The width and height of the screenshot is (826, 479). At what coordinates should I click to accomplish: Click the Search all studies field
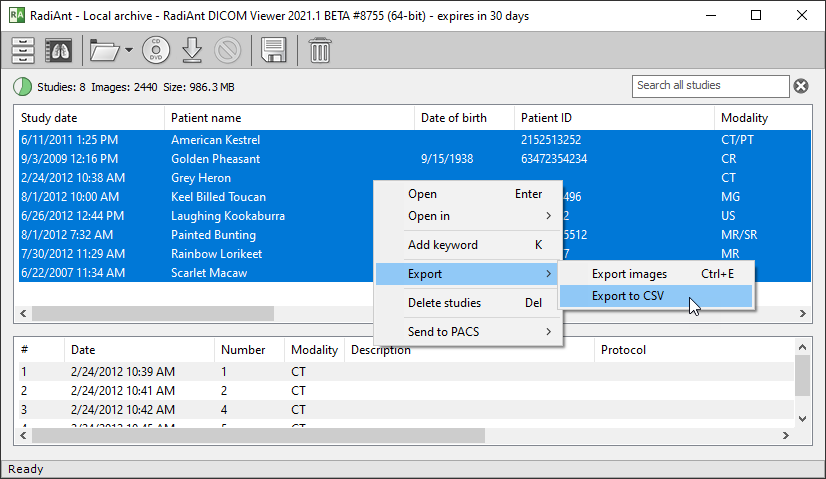pos(710,86)
